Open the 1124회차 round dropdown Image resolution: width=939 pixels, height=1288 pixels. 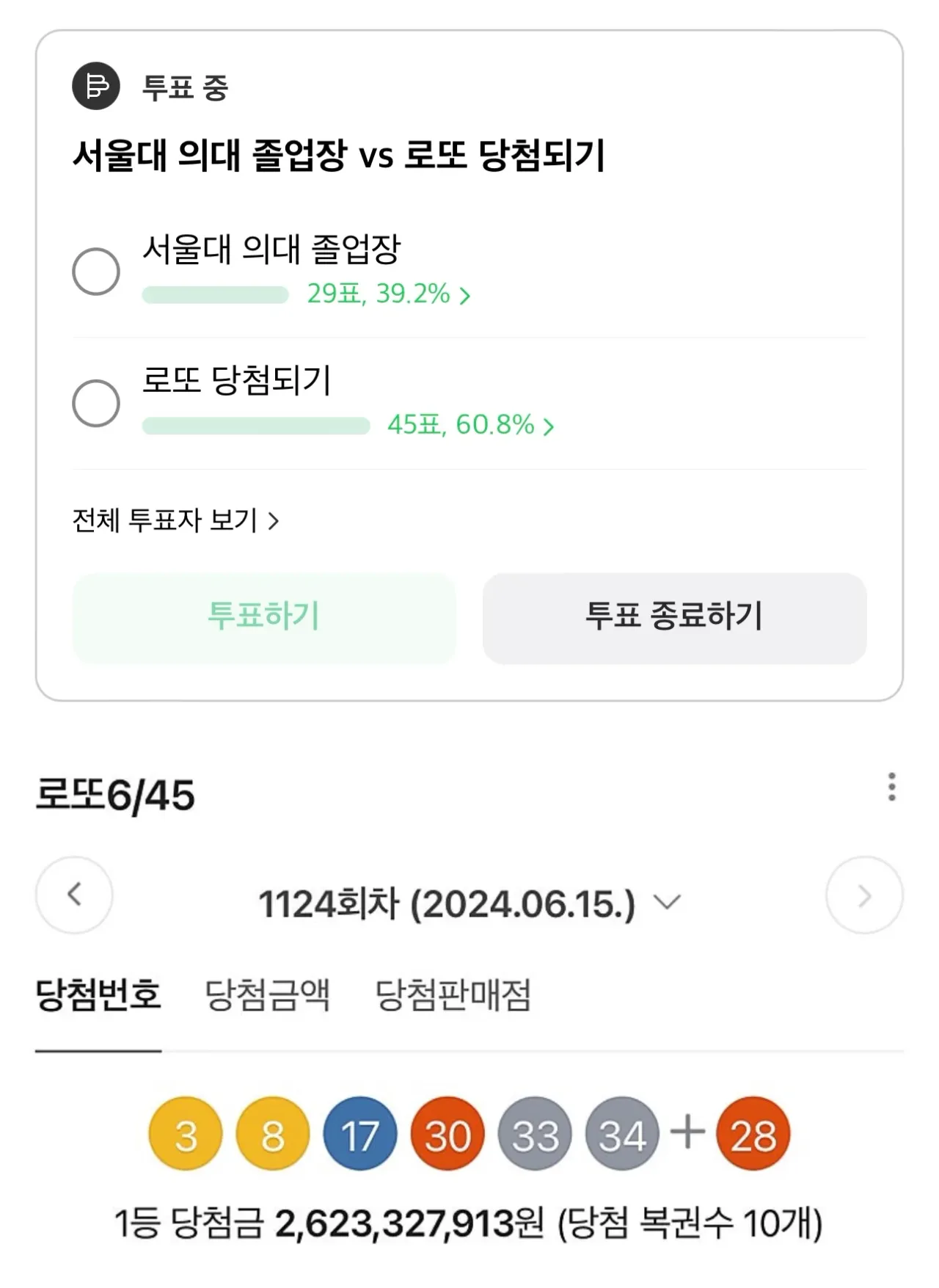point(469,903)
